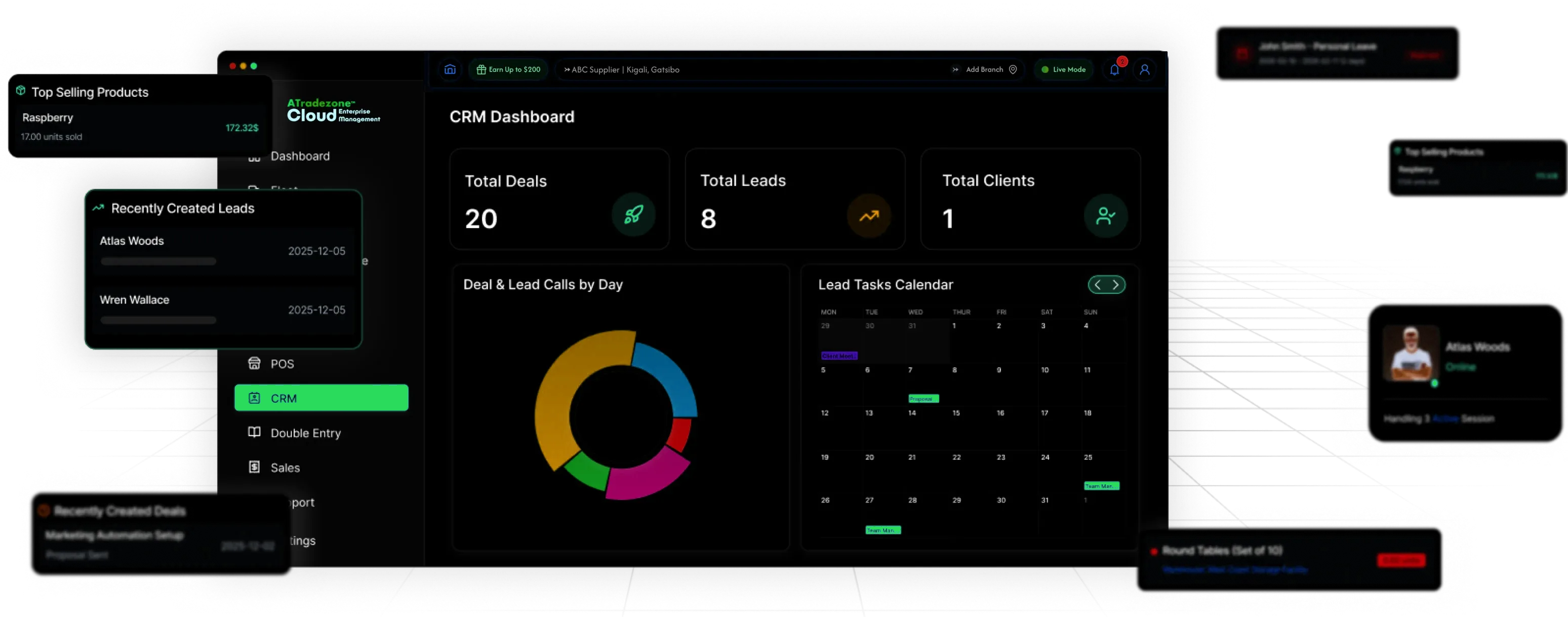Open the Team Man event on the 27th
1568x617 pixels.
click(882, 530)
